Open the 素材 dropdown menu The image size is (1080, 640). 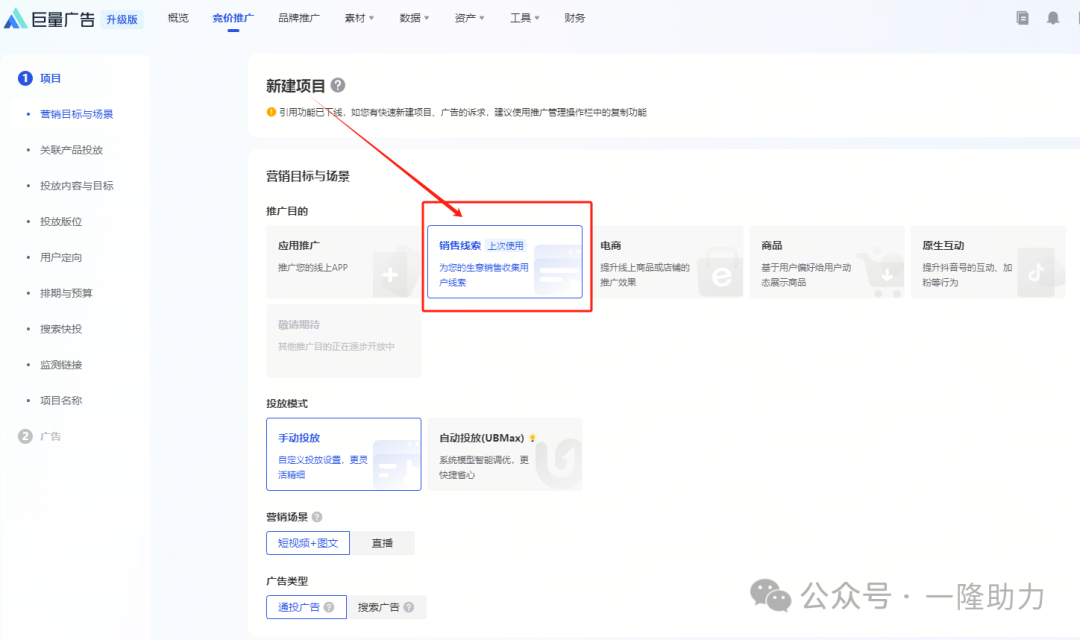pyautogui.click(x=358, y=17)
